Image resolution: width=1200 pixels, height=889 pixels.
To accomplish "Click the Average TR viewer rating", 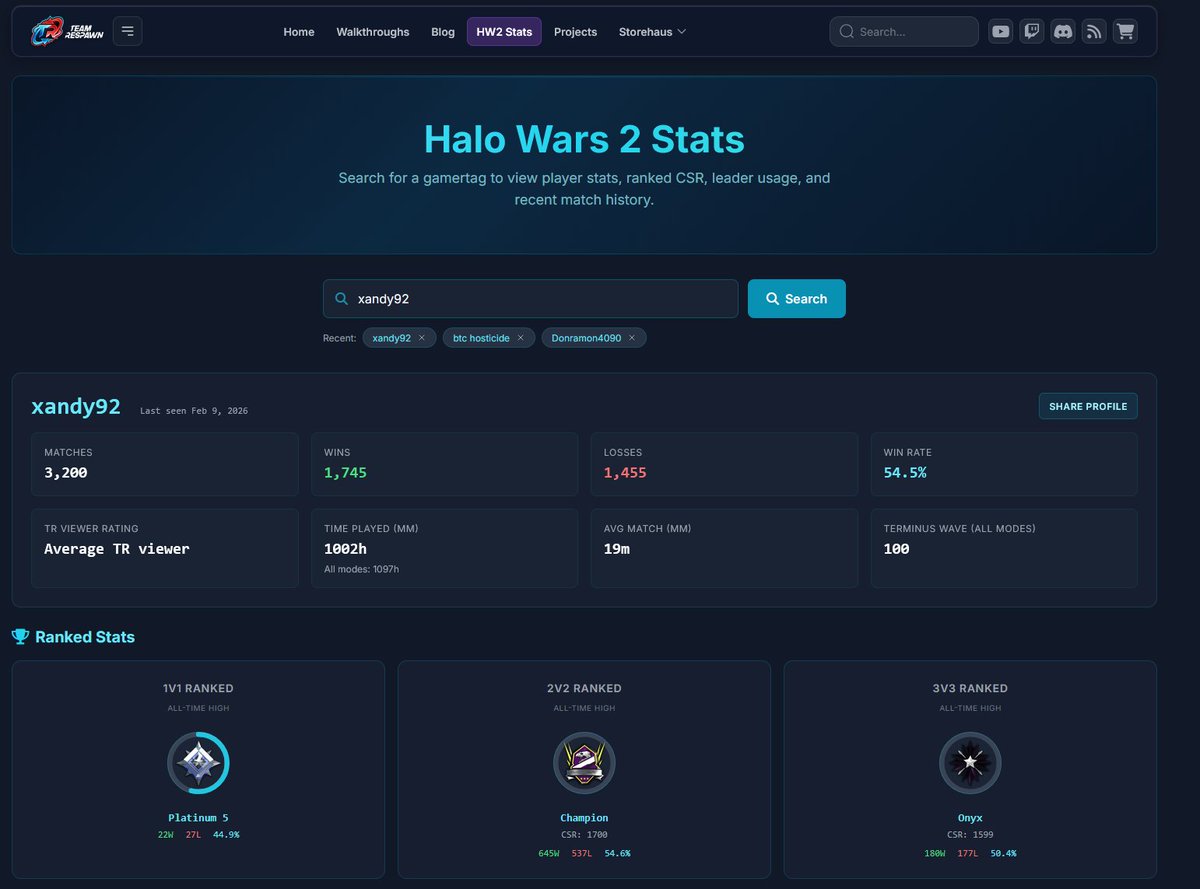I will coord(117,549).
